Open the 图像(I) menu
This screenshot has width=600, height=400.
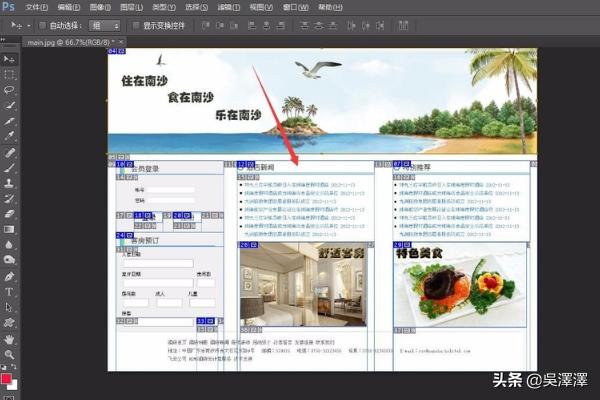(98, 7)
